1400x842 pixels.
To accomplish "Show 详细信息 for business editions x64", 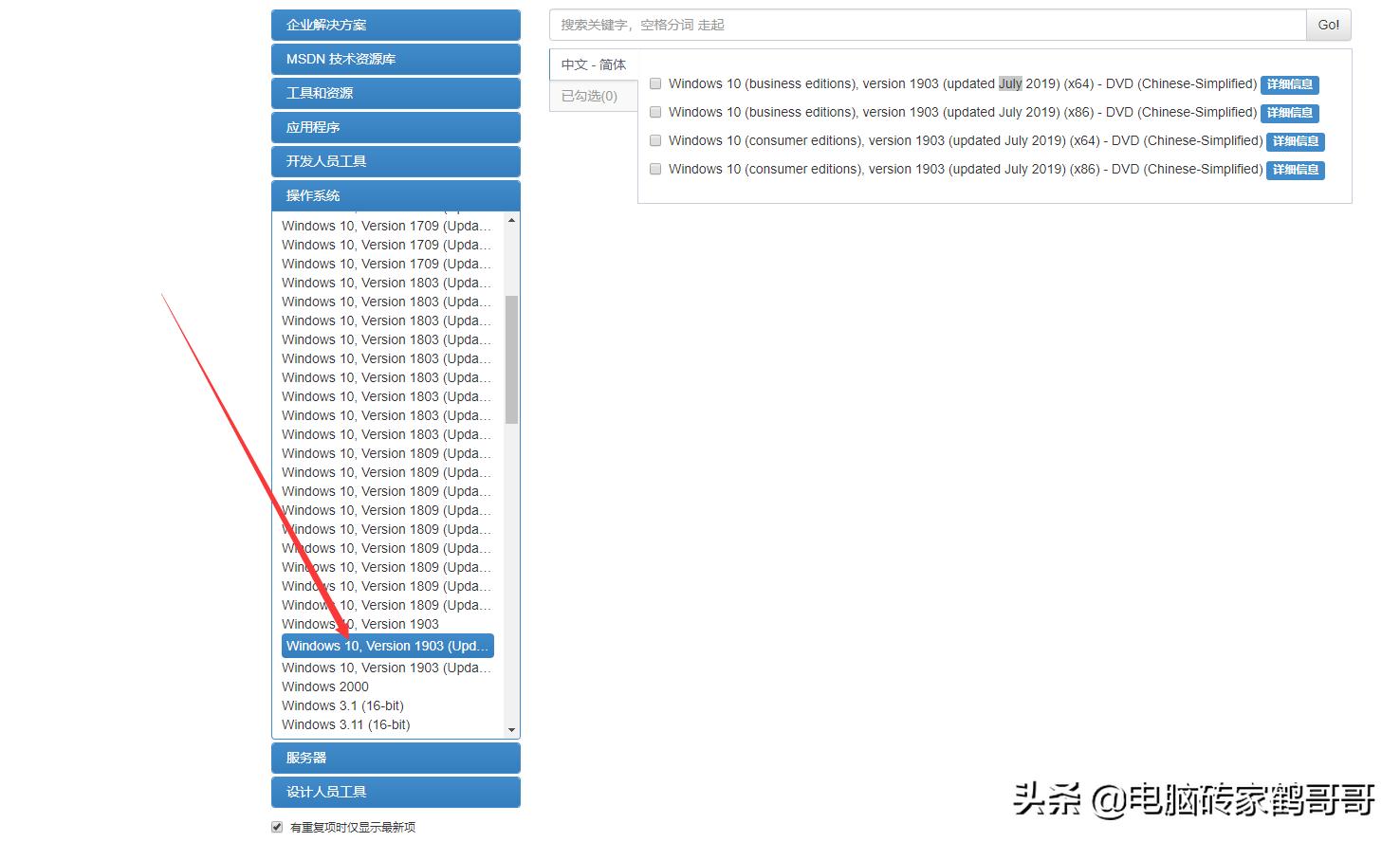I will click(1290, 84).
